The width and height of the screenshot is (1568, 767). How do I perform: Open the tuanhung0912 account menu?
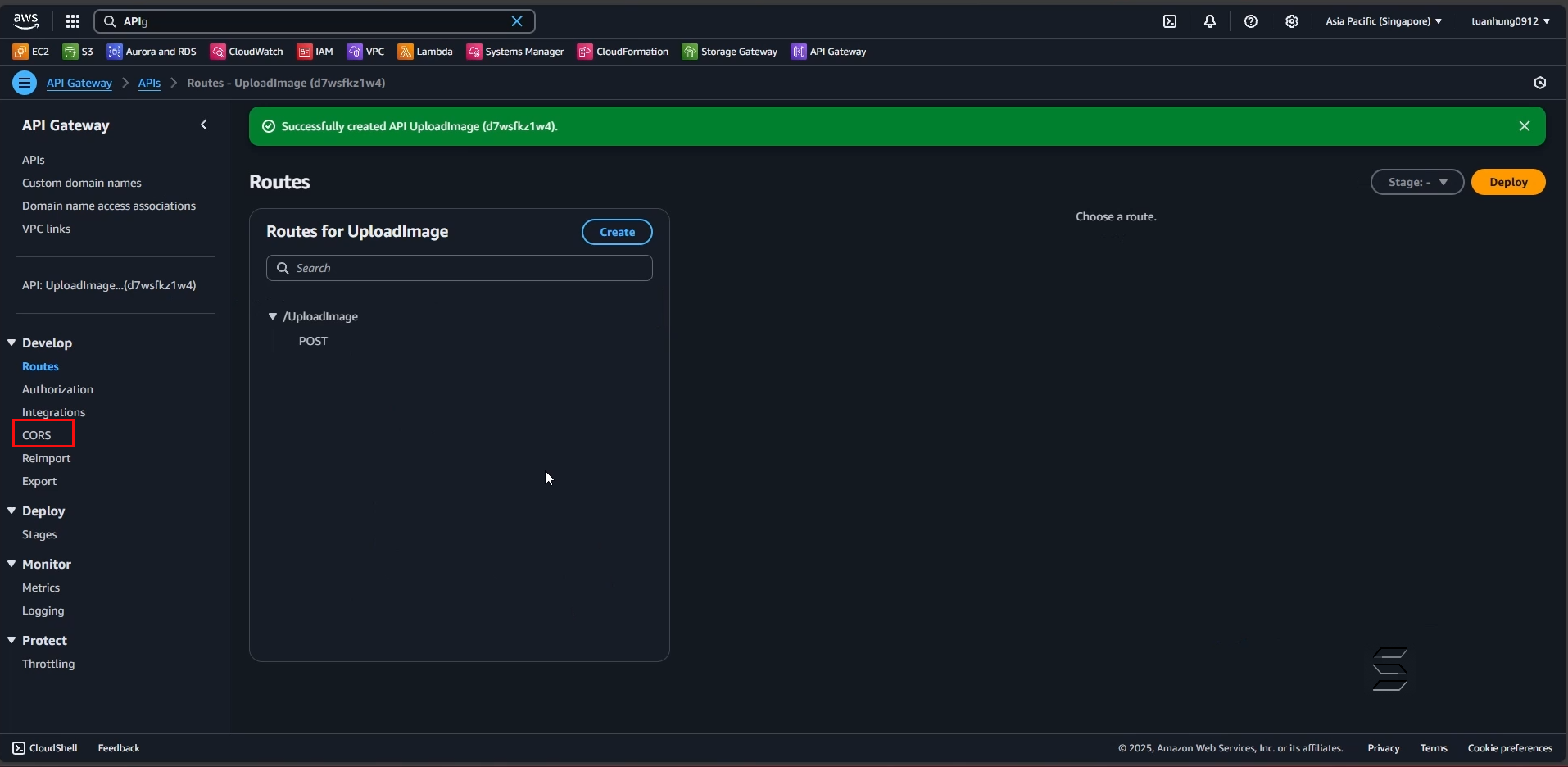coord(1511,21)
